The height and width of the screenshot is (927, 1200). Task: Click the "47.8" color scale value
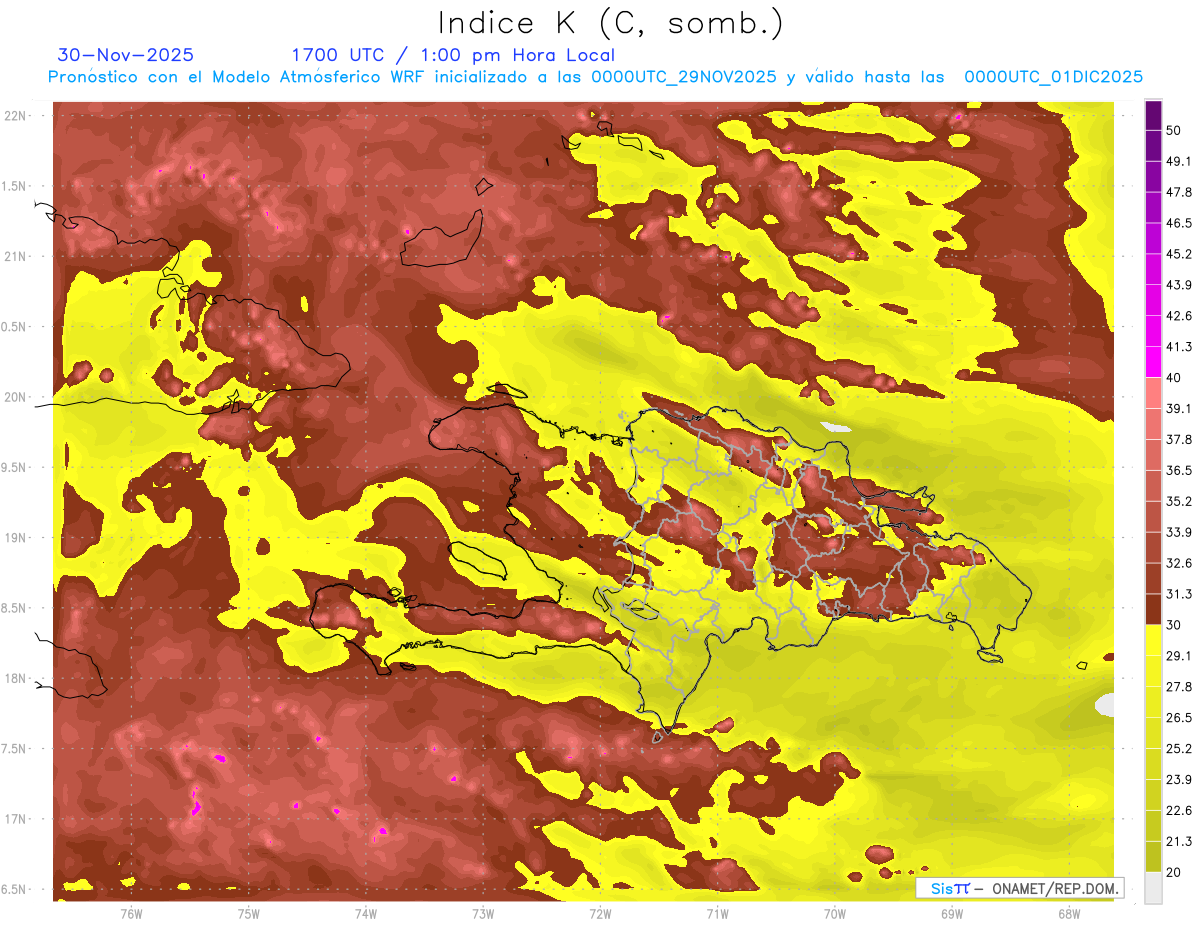click(x=1179, y=192)
